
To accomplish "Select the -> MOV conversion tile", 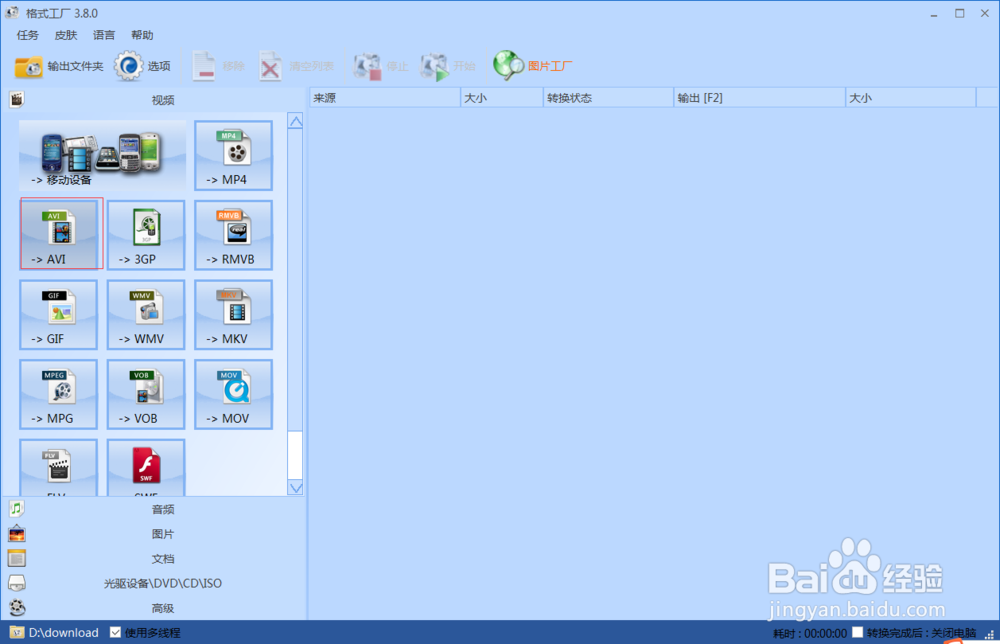I will coord(233,394).
